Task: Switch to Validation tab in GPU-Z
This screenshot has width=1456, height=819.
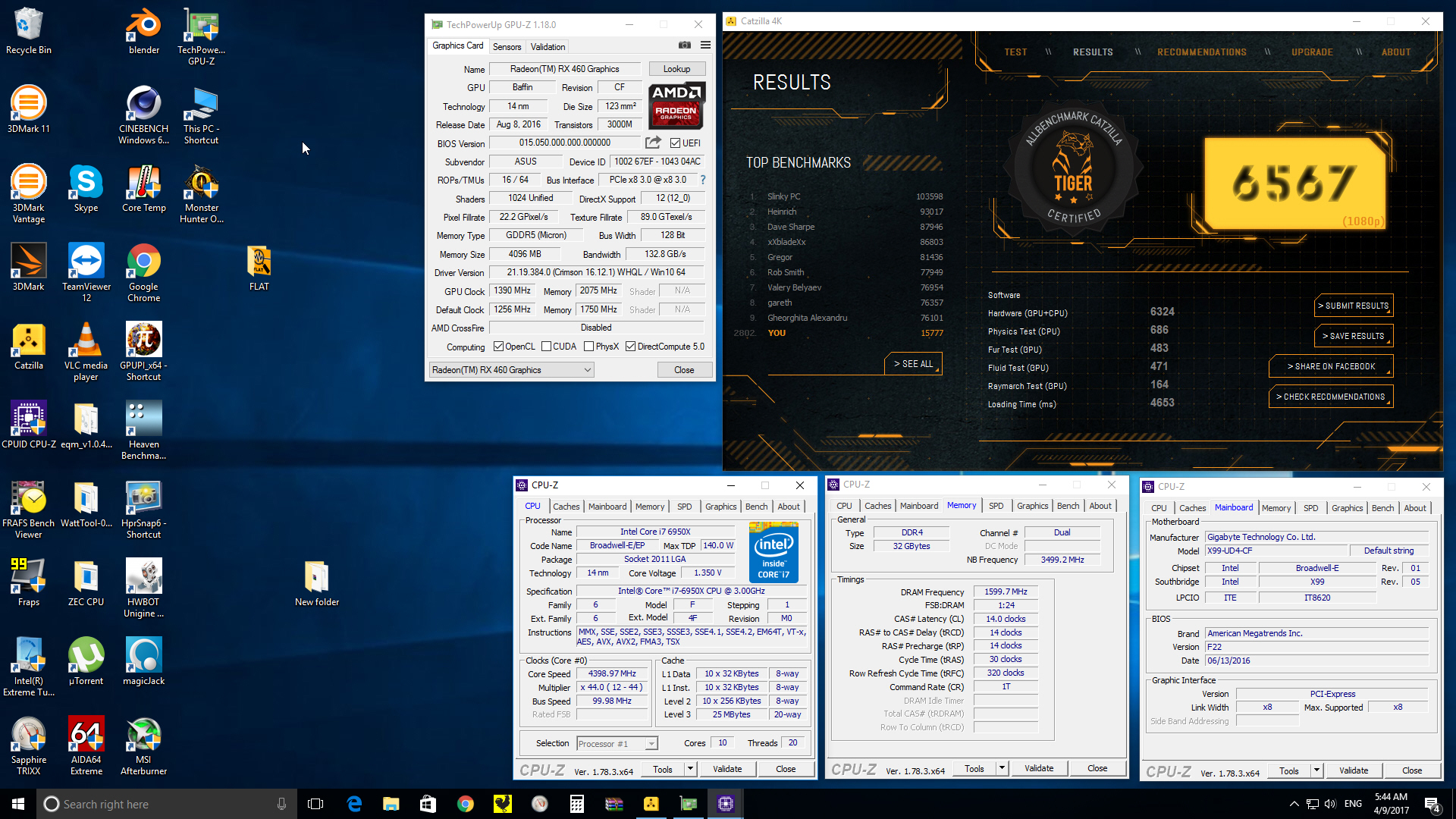Action: [x=548, y=47]
